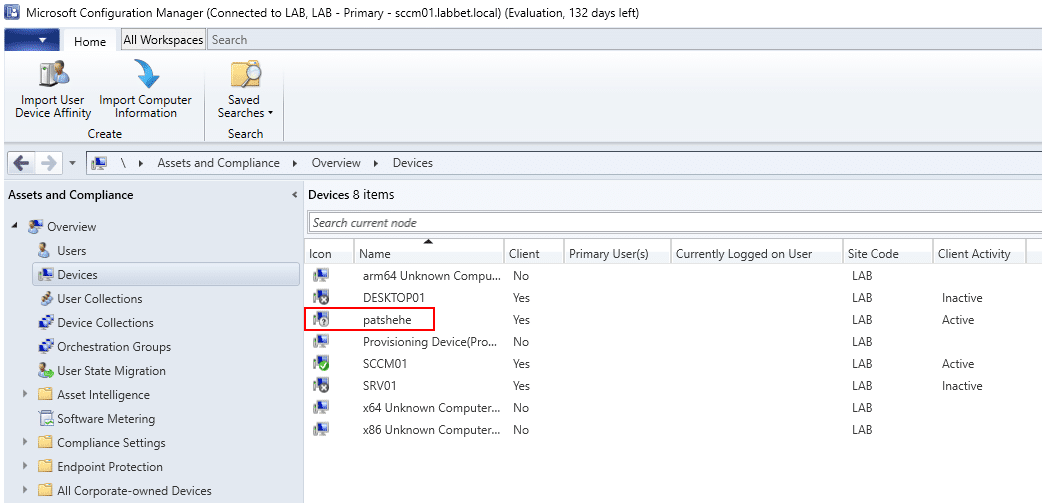Select All Corporate-owned Devices folder icon
1042x503 pixels.
(x=45, y=490)
